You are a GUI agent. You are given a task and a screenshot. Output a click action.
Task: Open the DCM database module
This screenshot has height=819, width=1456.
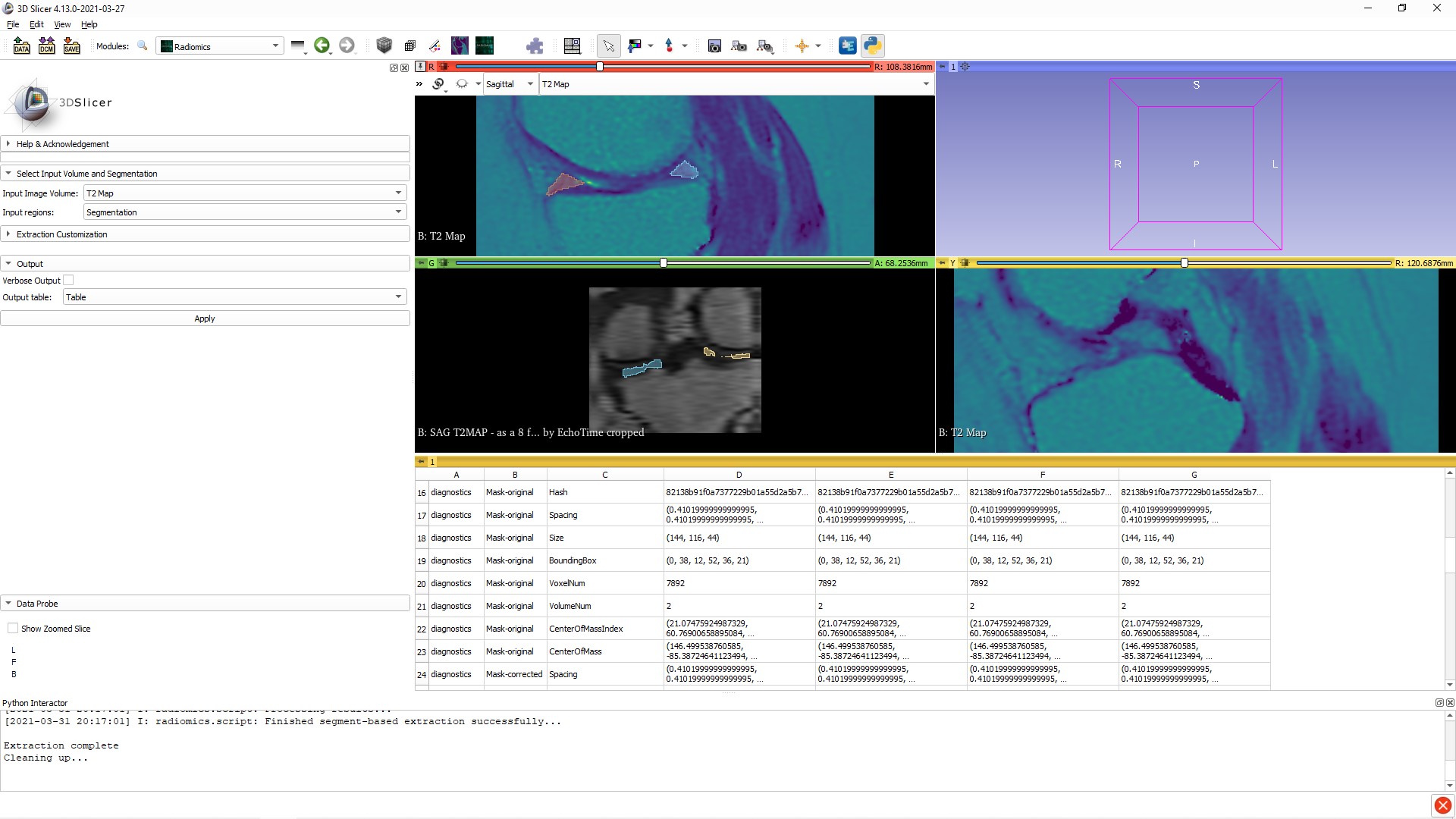tap(46, 45)
